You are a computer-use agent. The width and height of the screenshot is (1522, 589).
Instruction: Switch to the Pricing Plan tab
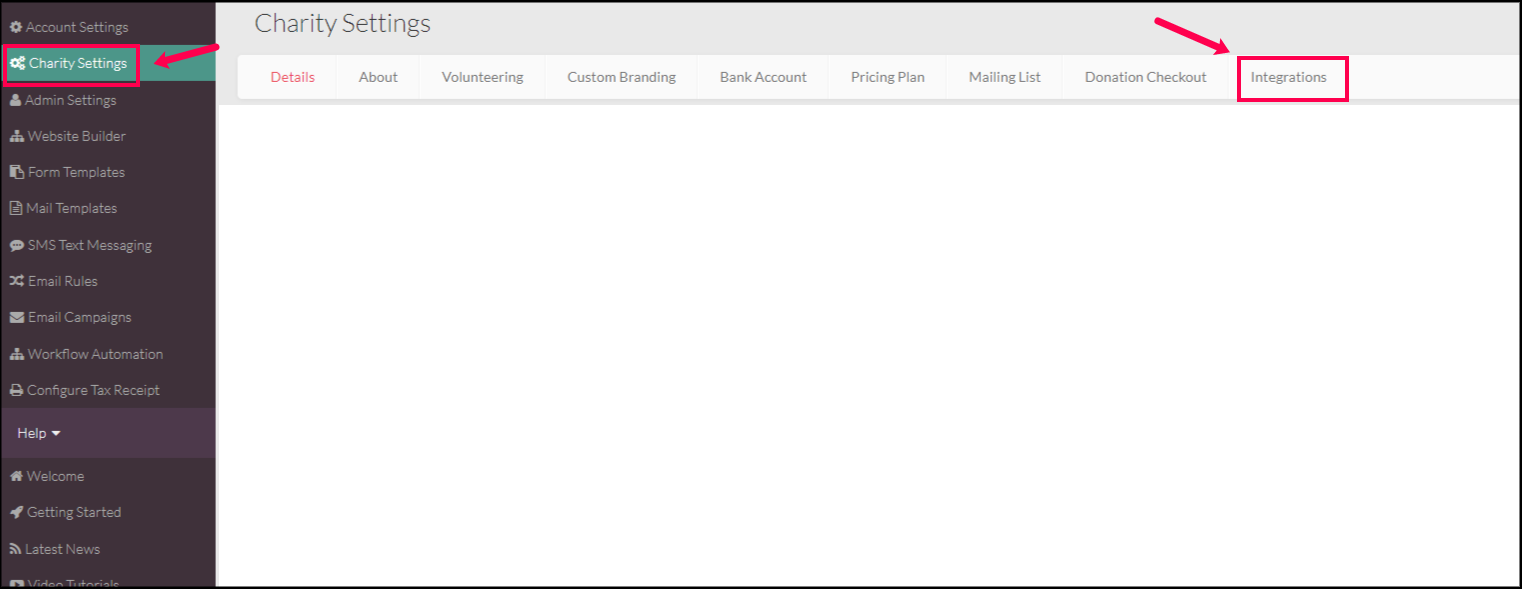coord(888,77)
